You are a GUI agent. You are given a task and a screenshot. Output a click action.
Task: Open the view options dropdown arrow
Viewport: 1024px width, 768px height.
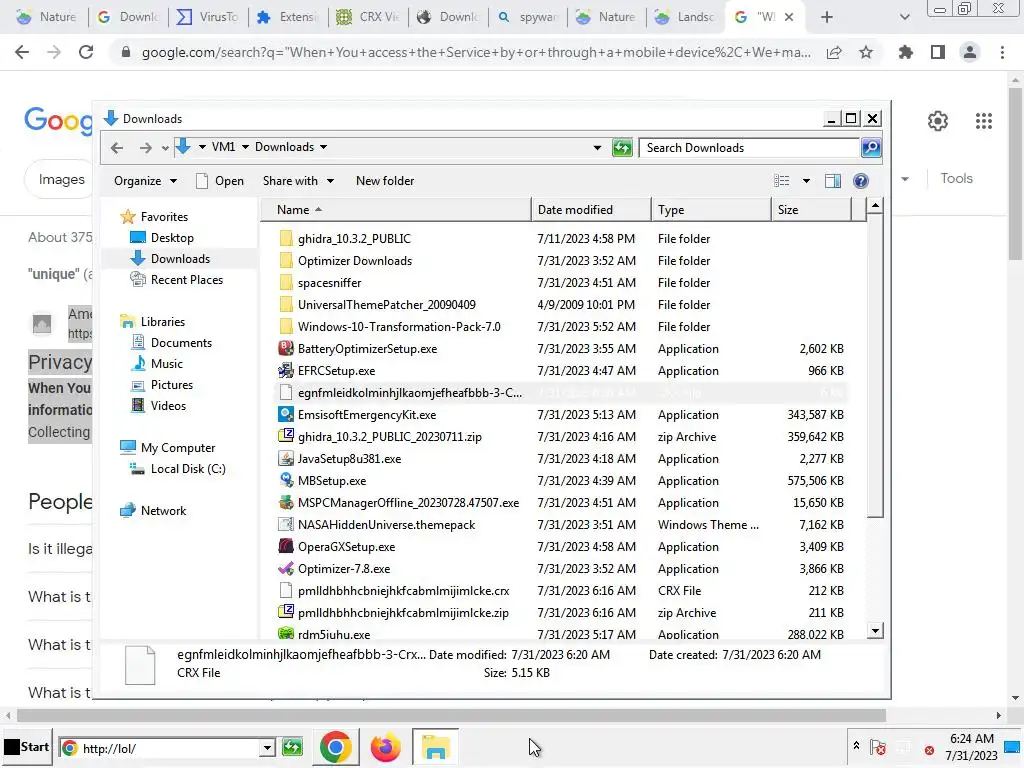click(807, 181)
